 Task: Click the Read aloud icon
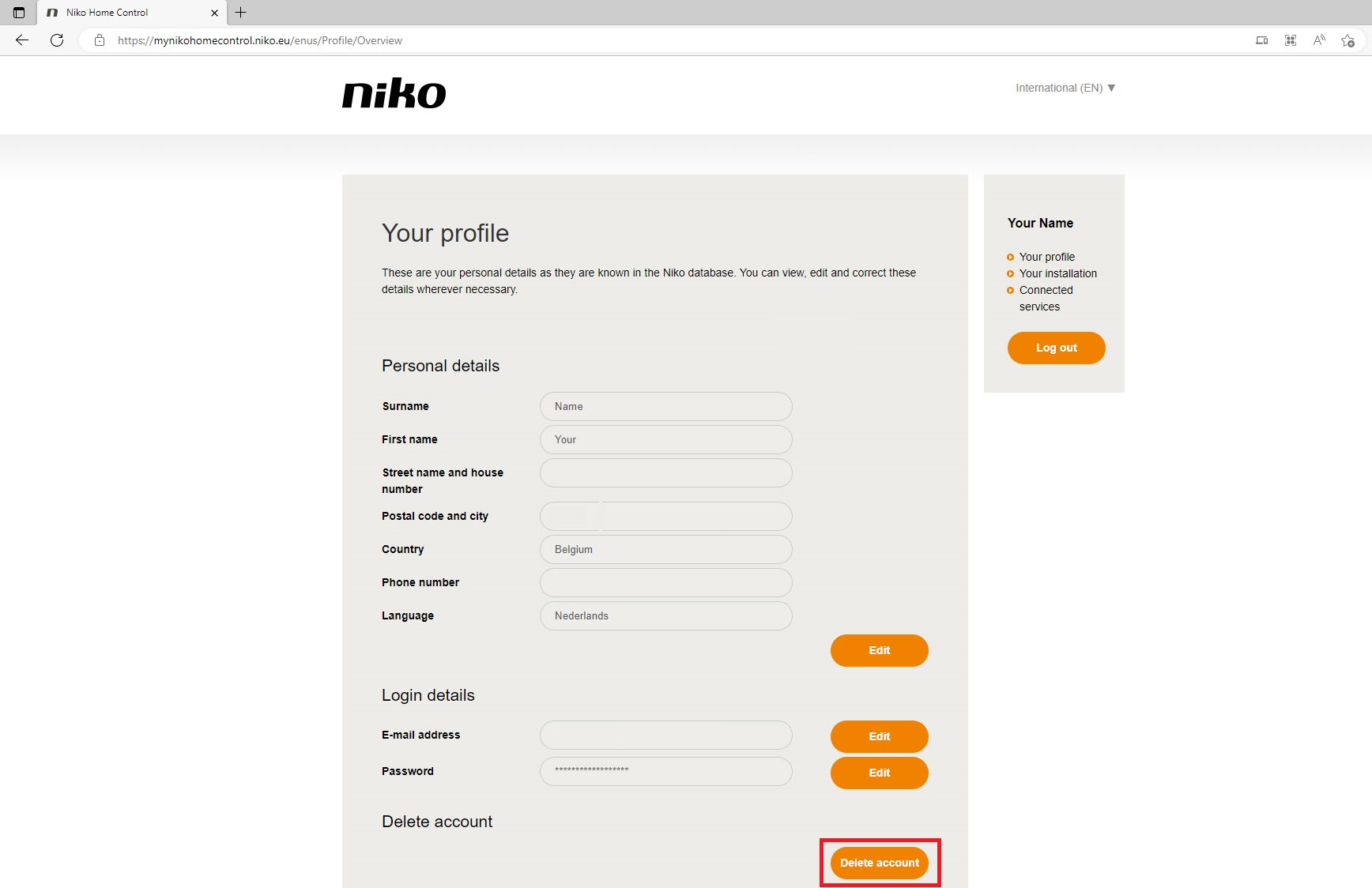click(x=1319, y=40)
